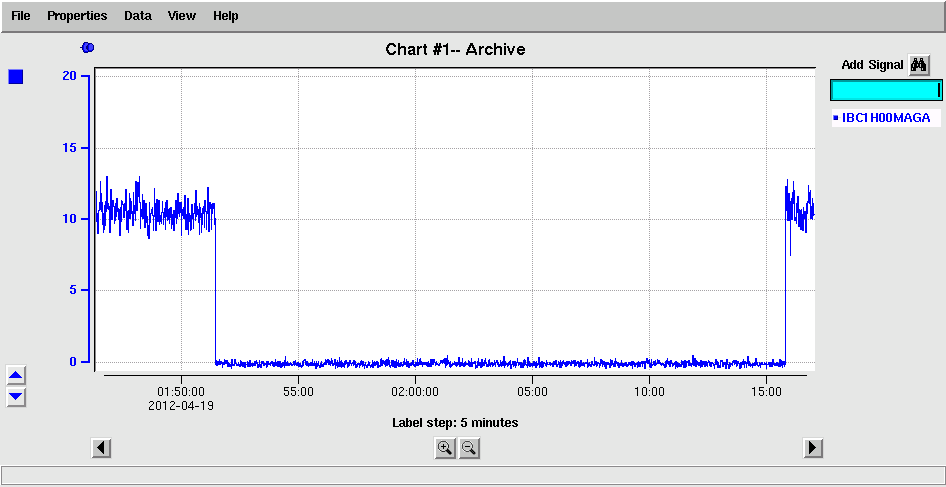The width and height of the screenshot is (946, 487).
Task: Click the 10:00 time axis label
Action: pos(649,392)
